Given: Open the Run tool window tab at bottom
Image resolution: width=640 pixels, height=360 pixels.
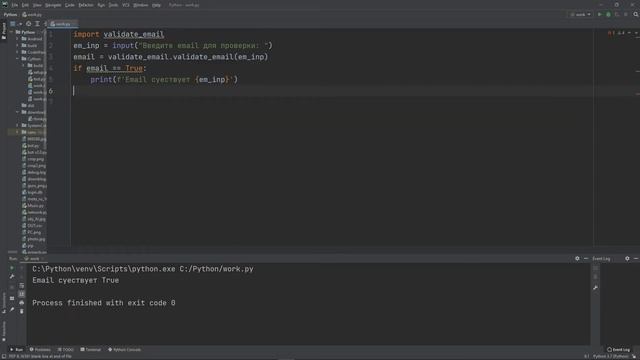Looking at the screenshot, I should point(16,350).
